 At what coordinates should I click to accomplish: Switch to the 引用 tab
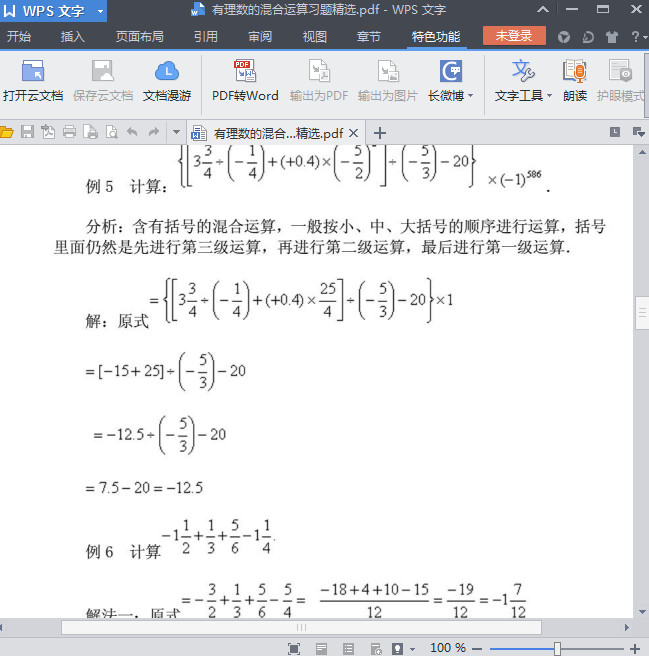coord(205,36)
